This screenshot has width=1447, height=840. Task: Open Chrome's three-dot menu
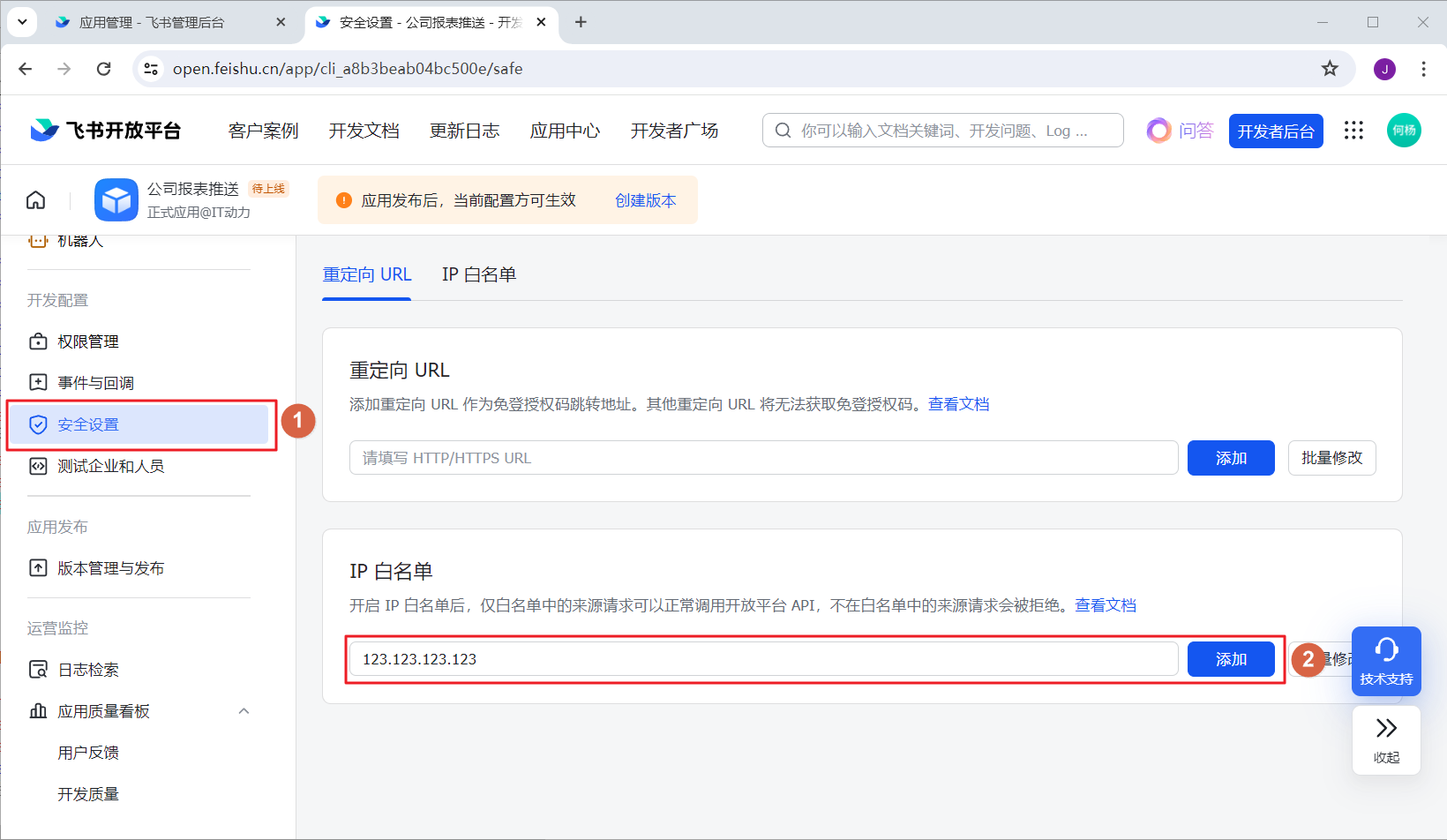(1423, 69)
